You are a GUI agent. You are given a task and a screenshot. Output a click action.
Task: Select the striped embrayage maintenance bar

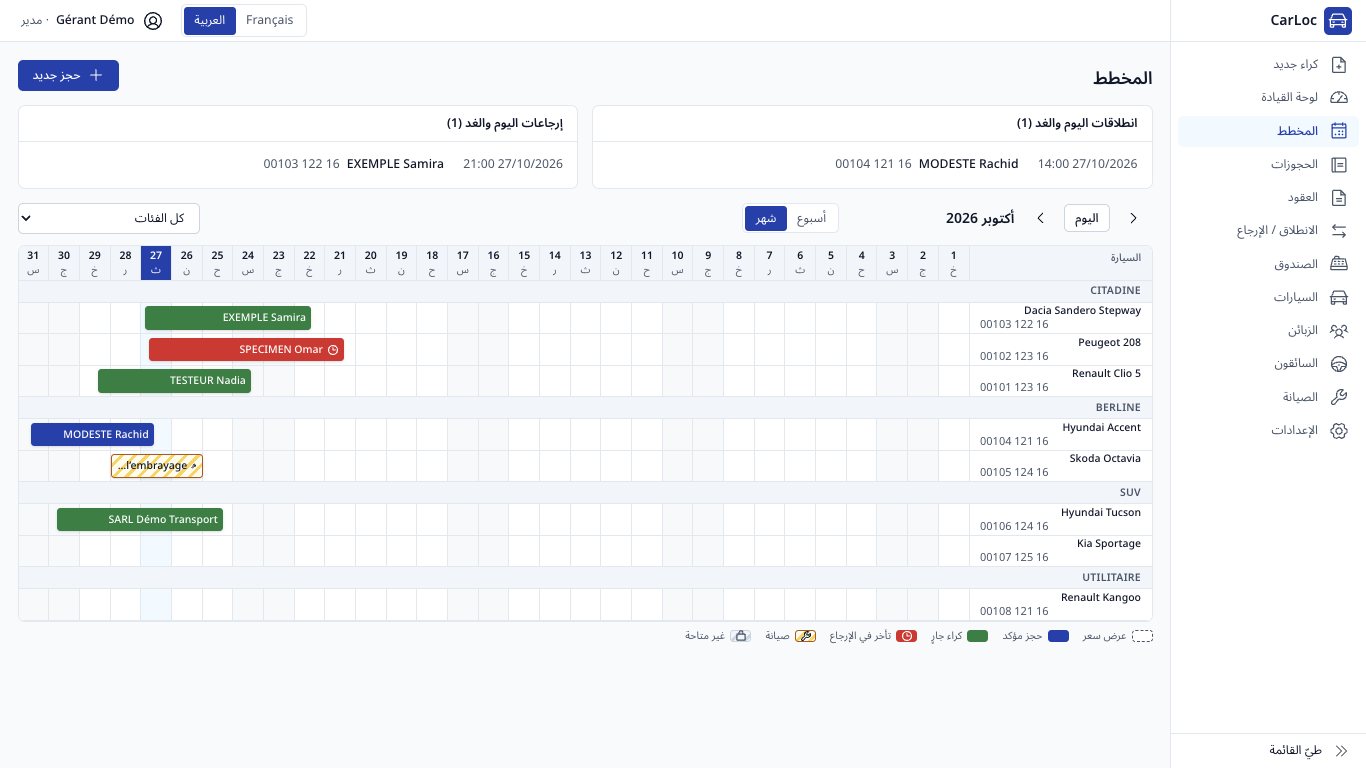pos(157,466)
